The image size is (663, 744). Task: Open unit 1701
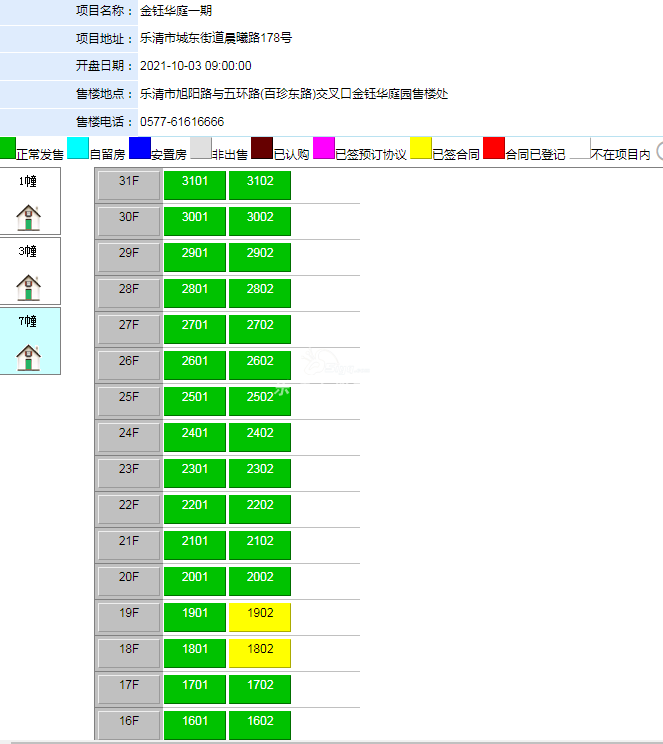tap(195, 690)
